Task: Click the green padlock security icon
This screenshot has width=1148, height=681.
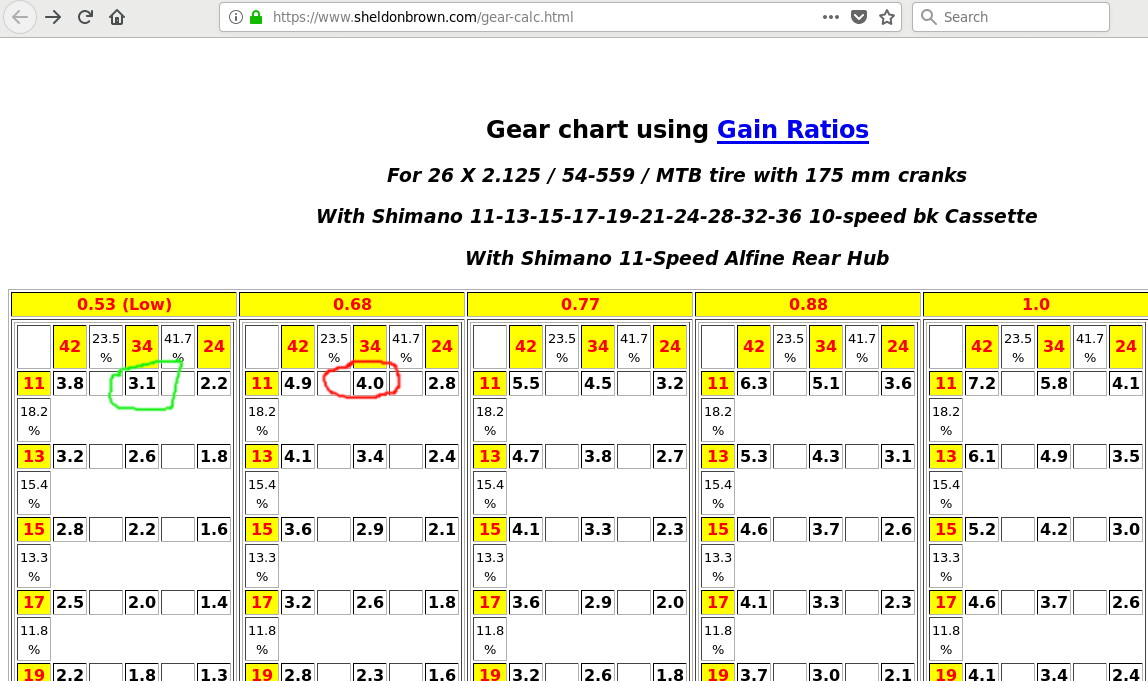Action: click(x=256, y=17)
